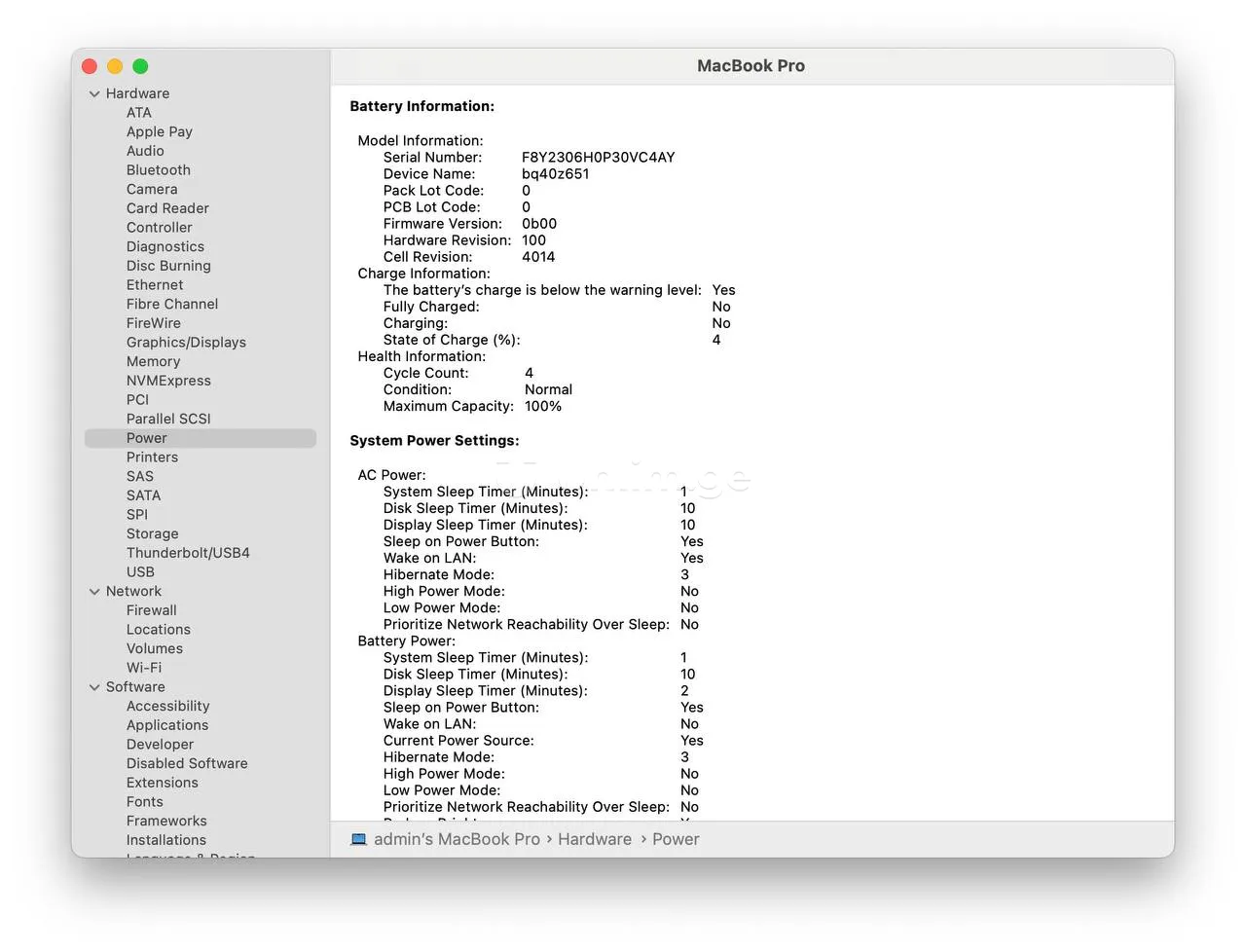Image resolution: width=1246 pixels, height=952 pixels.
Task: Select Bluetooth in the sidebar
Action: pyautogui.click(x=158, y=170)
